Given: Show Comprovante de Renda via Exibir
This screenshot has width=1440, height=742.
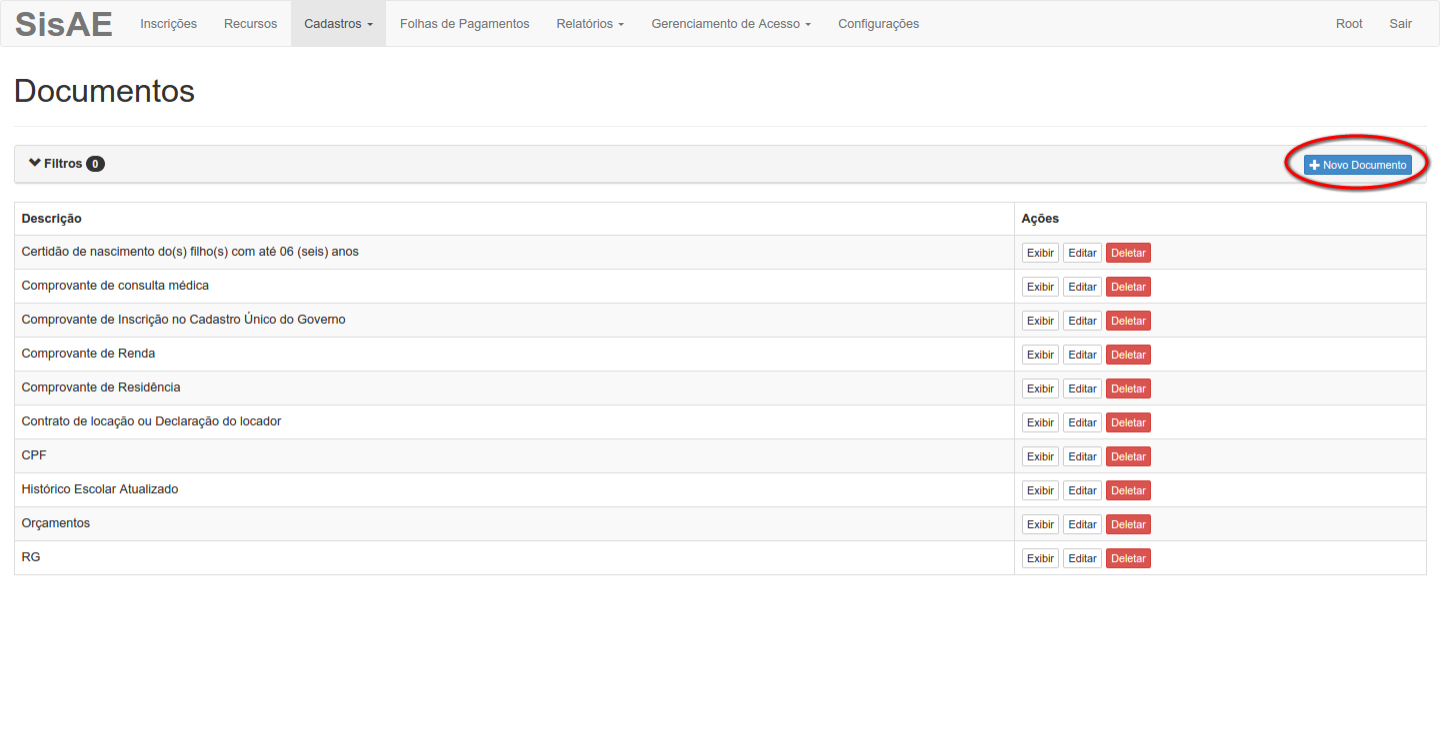Looking at the screenshot, I should coord(1040,355).
